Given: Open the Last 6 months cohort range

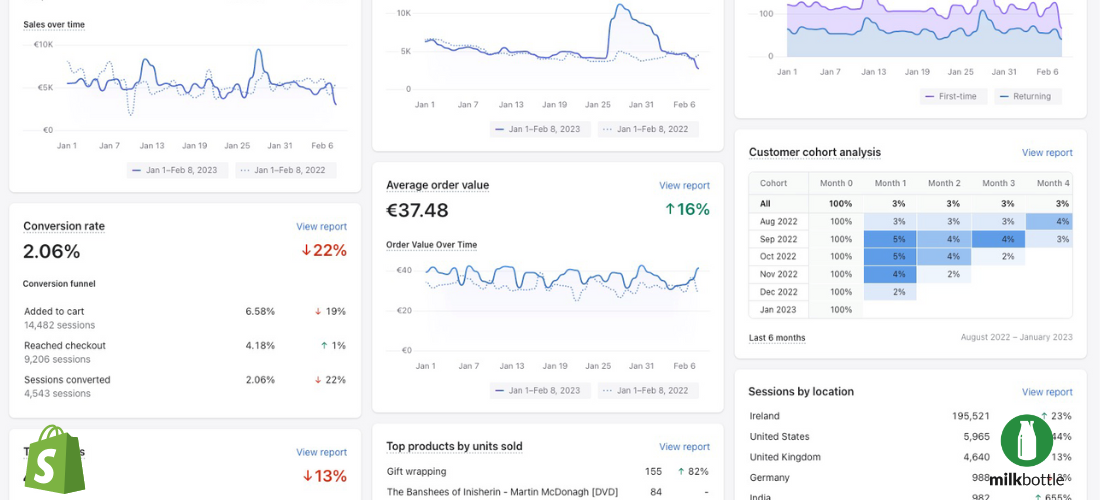Looking at the screenshot, I should point(777,338).
